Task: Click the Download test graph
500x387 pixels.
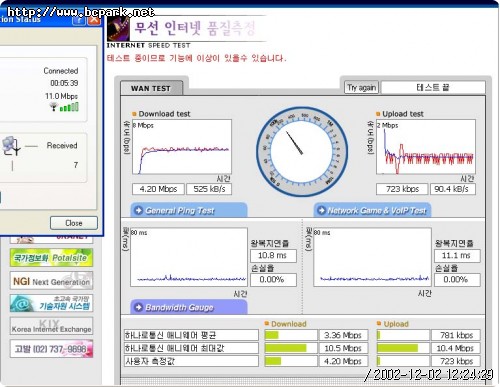Action: (182, 147)
